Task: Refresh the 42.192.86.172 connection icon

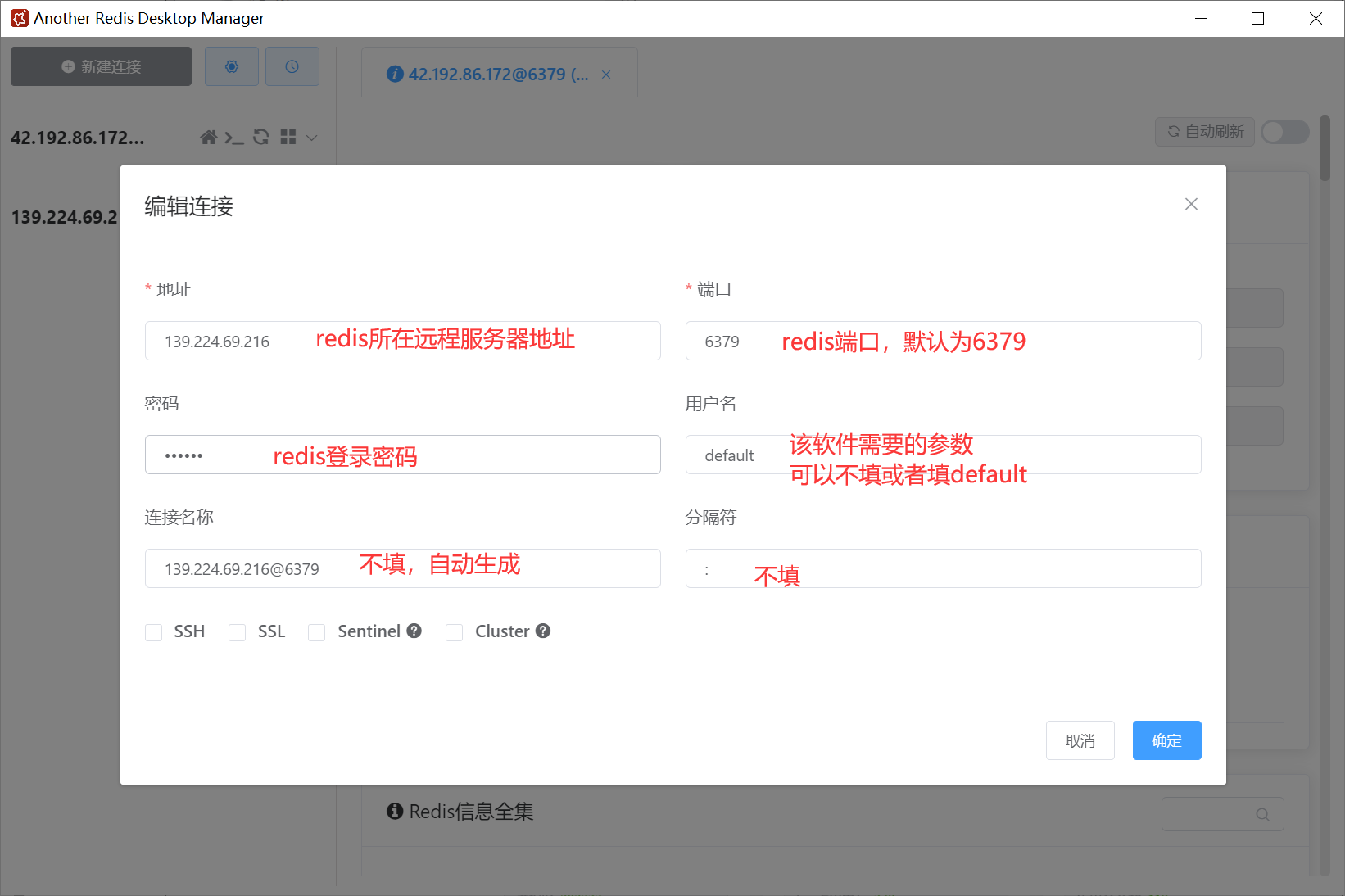Action: point(261,137)
